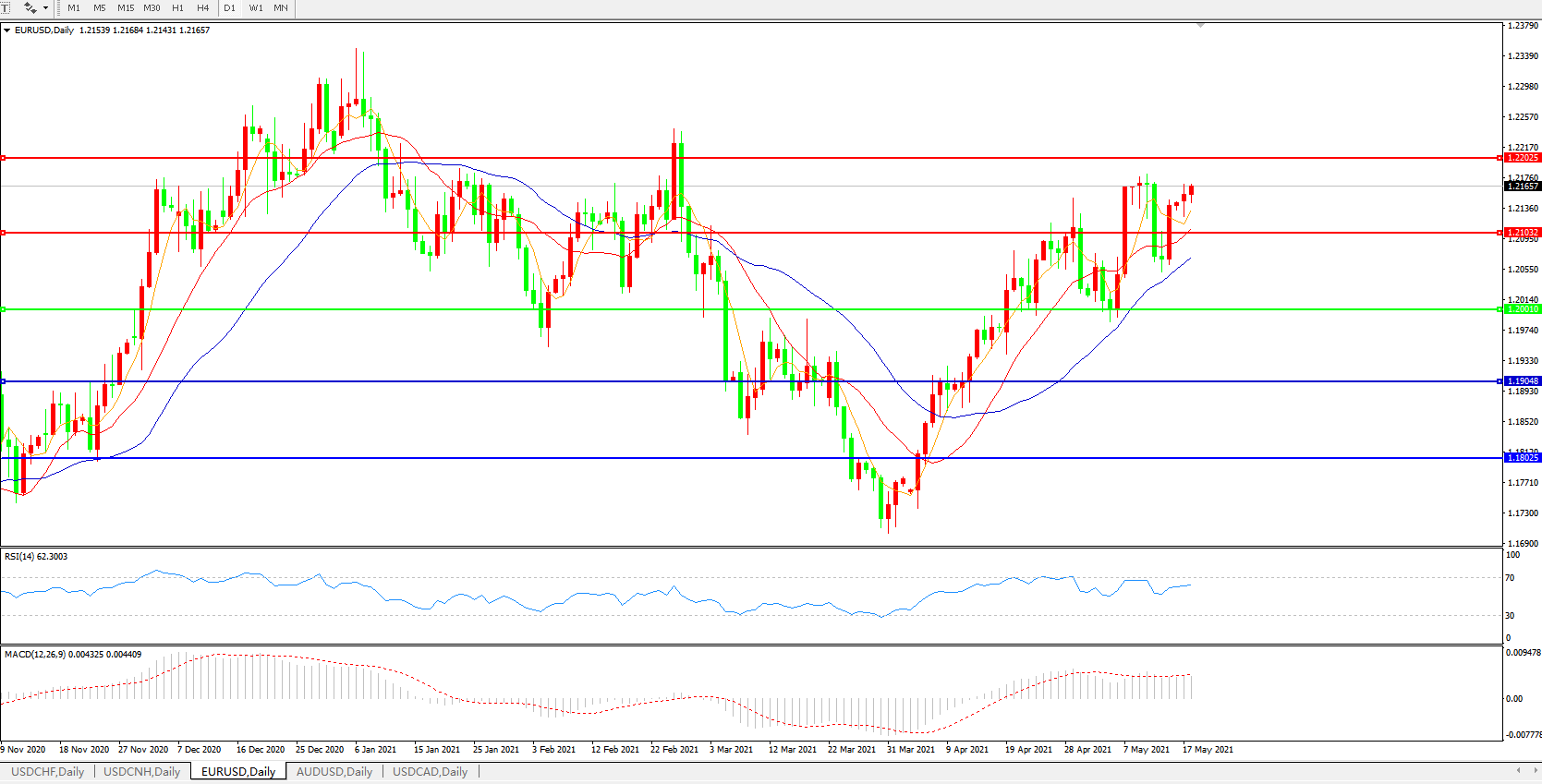1542x784 pixels.
Task: Select the text label tool icon
Action: 5,7
